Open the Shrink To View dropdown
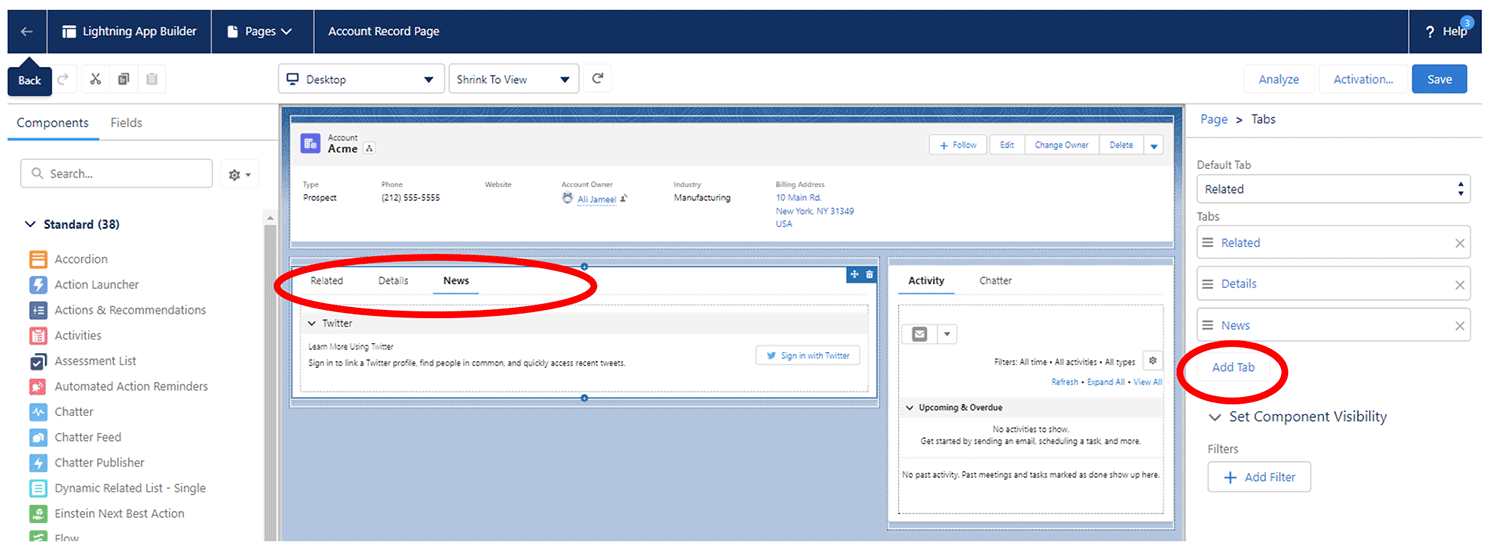The width and height of the screenshot is (1500, 548). click(514, 79)
